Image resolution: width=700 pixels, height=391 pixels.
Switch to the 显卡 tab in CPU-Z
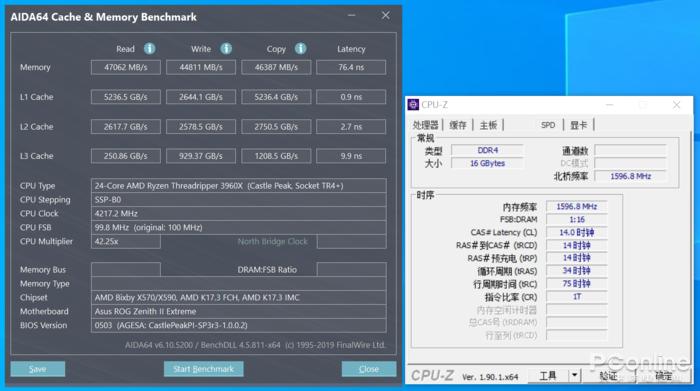click(x=579, y=125)
